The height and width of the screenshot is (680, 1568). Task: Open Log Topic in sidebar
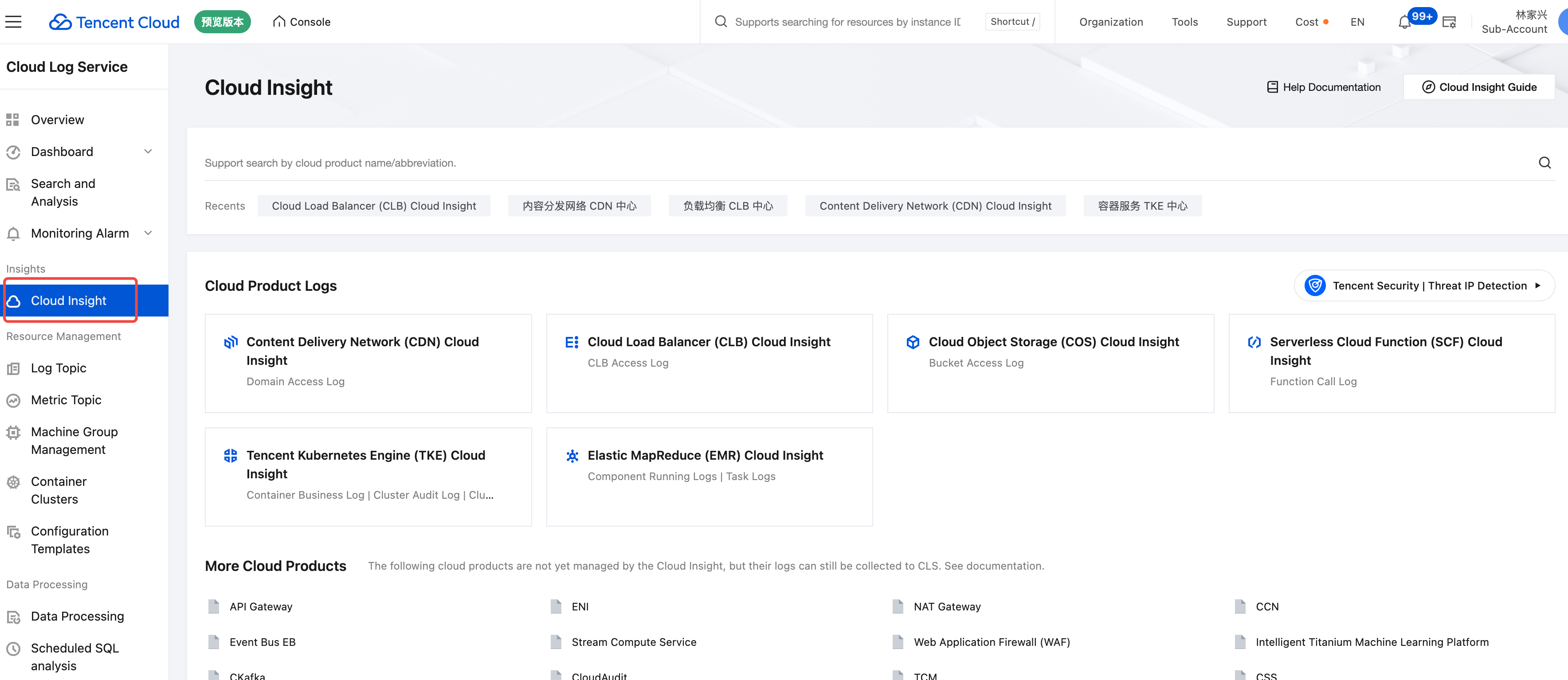[59, 368]
